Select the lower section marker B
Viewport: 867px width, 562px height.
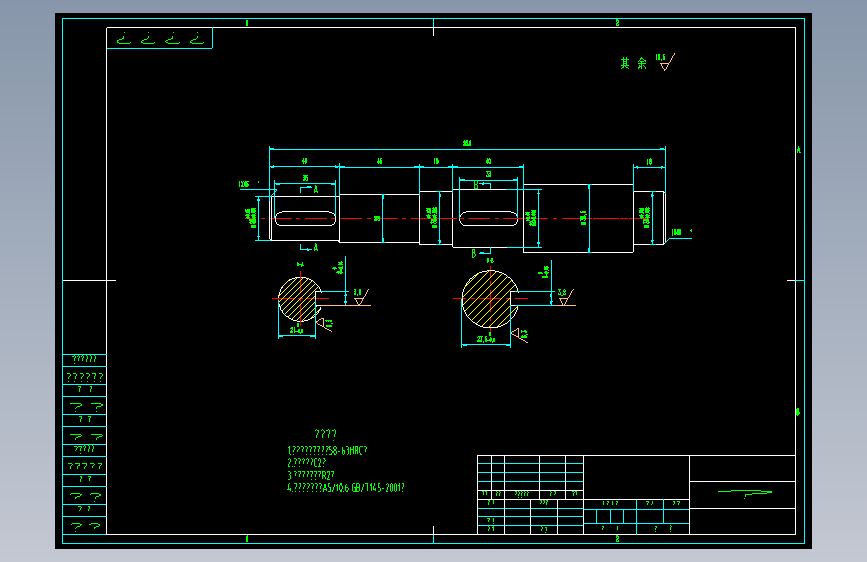point(474,253)
